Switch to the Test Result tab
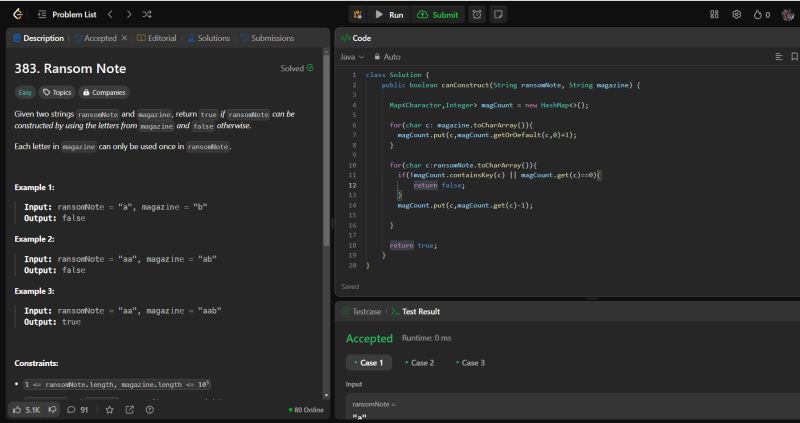Image resolution: width=800 pixels, height=423 pixels. [416, 312]
